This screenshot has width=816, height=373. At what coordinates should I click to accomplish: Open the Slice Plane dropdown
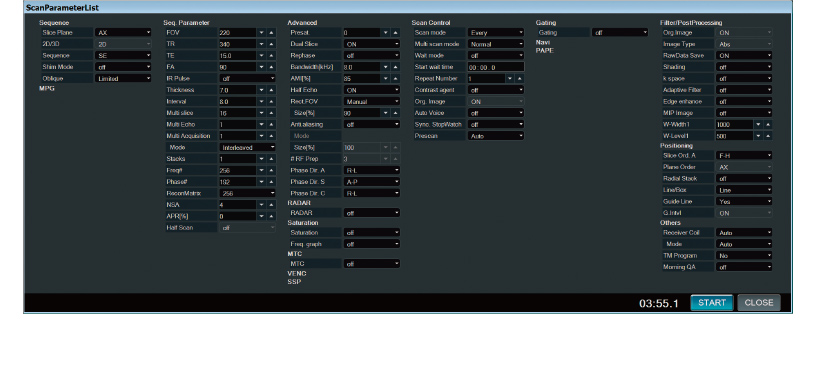coord(123,32)
